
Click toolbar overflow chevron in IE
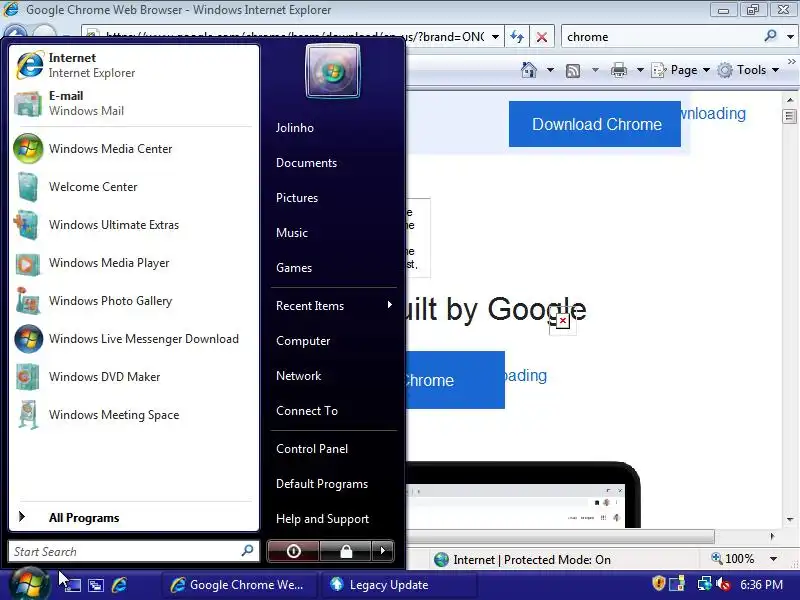(x=791, y=61)
